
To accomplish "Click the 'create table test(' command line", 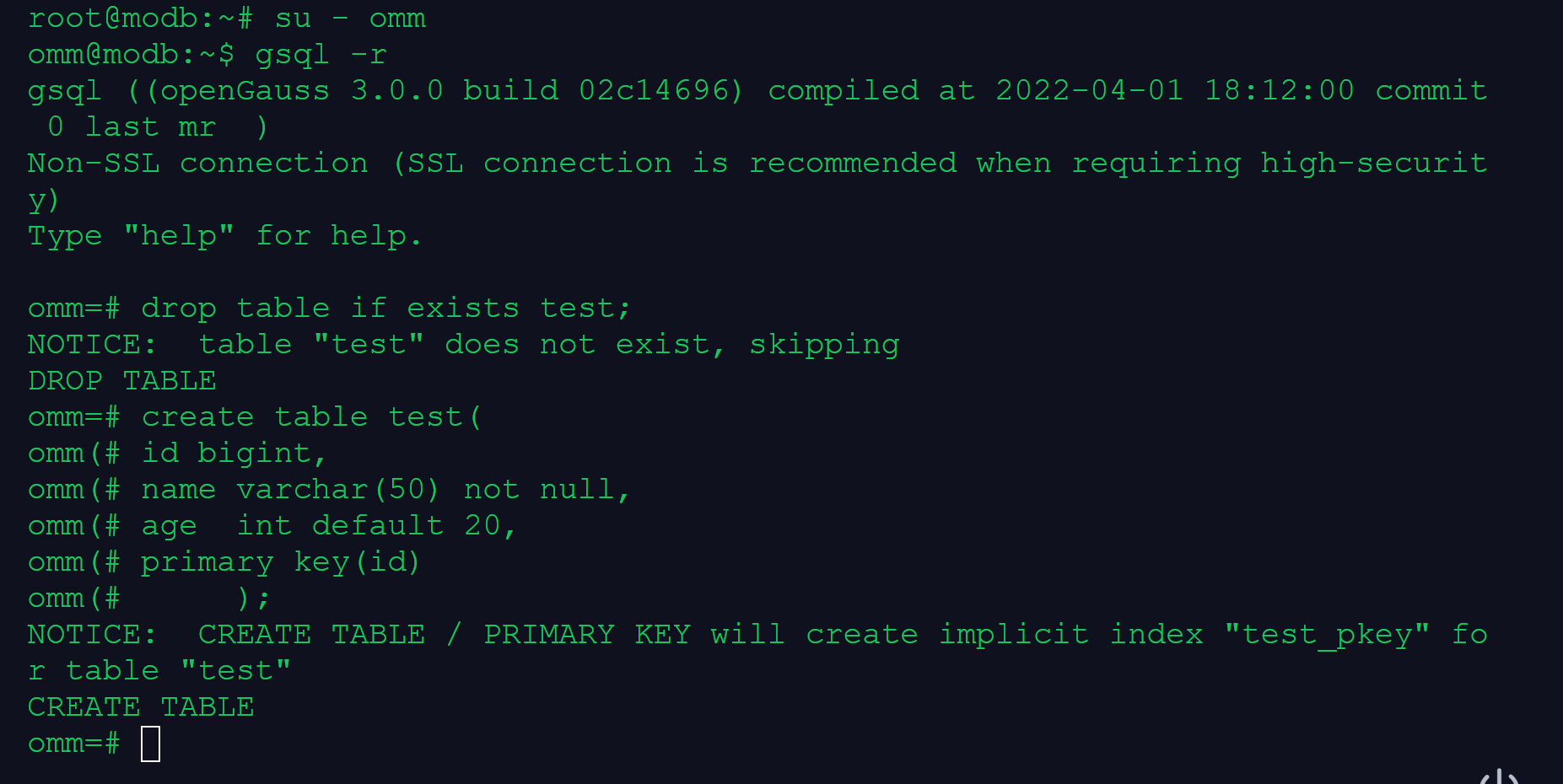I will [x=310, y=417].
